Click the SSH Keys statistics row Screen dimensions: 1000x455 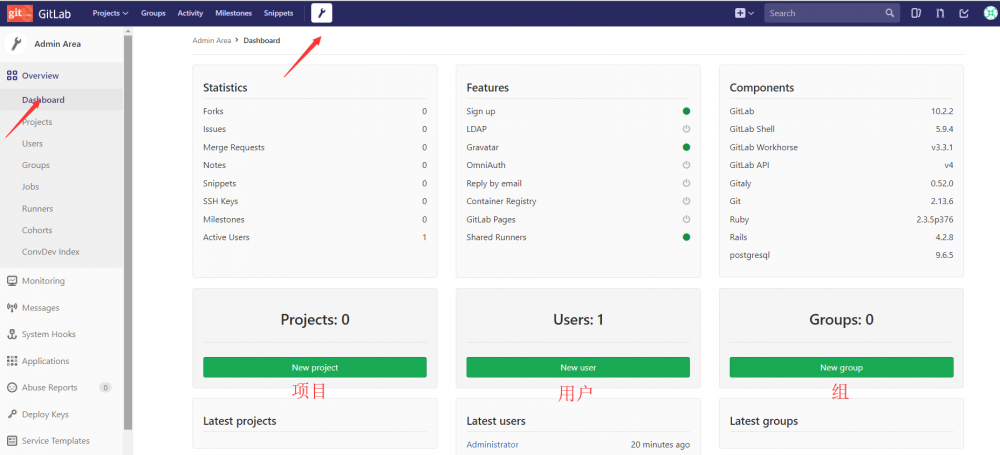coord(315,201)
